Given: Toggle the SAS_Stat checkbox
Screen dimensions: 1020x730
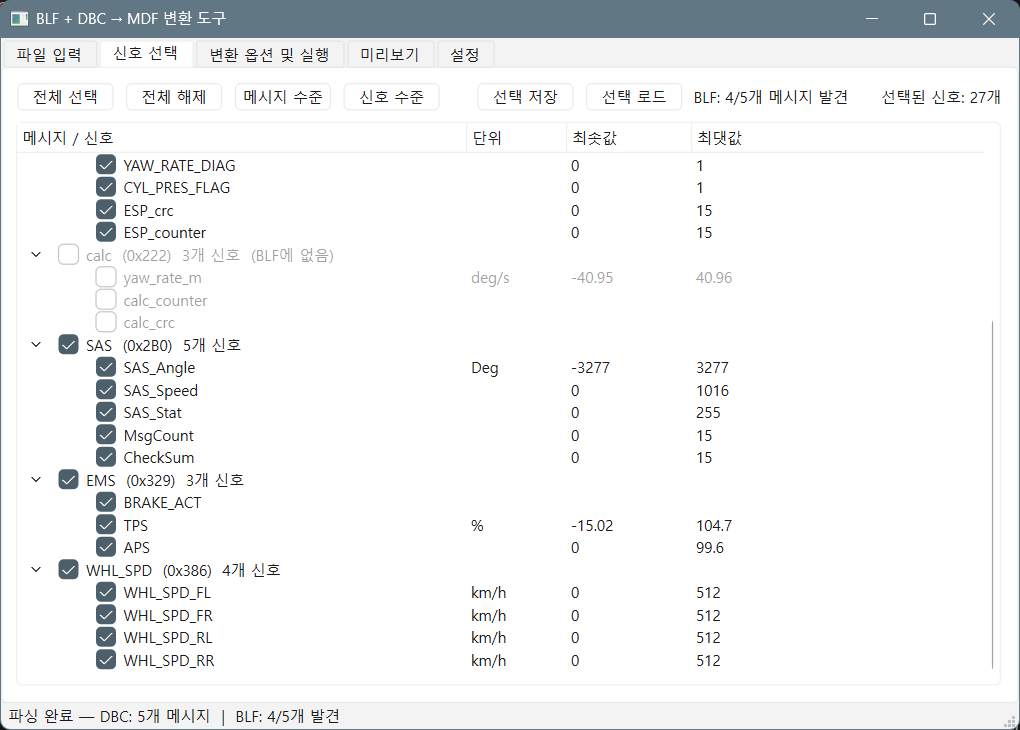Looking at the screenshot, I should click(x=106, y=412).
